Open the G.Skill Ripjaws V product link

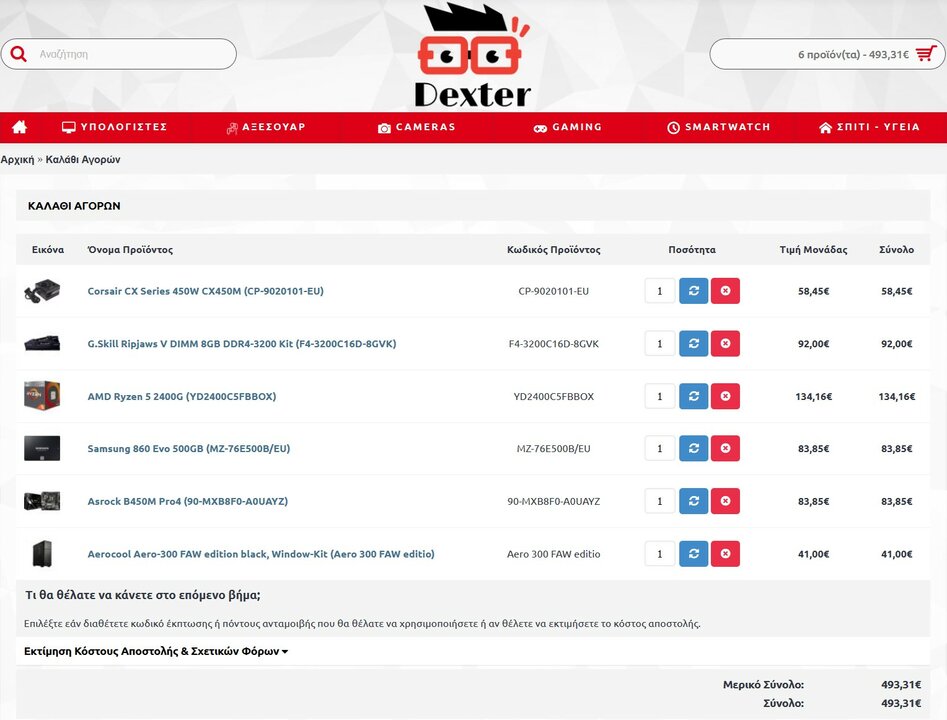point(242,344)
